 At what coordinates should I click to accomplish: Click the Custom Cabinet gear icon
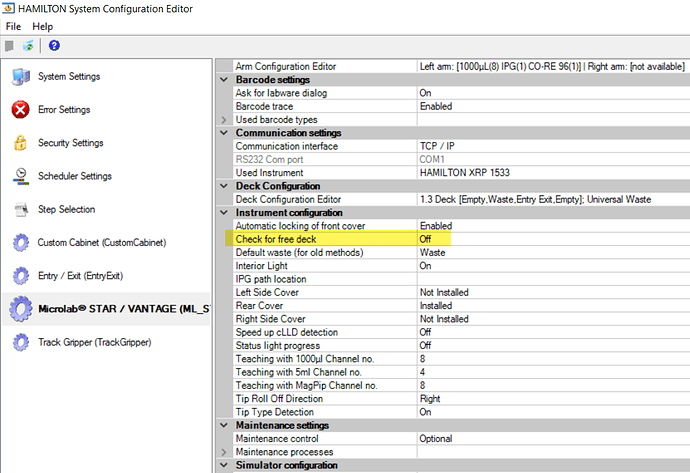click(x=20, y=242)
